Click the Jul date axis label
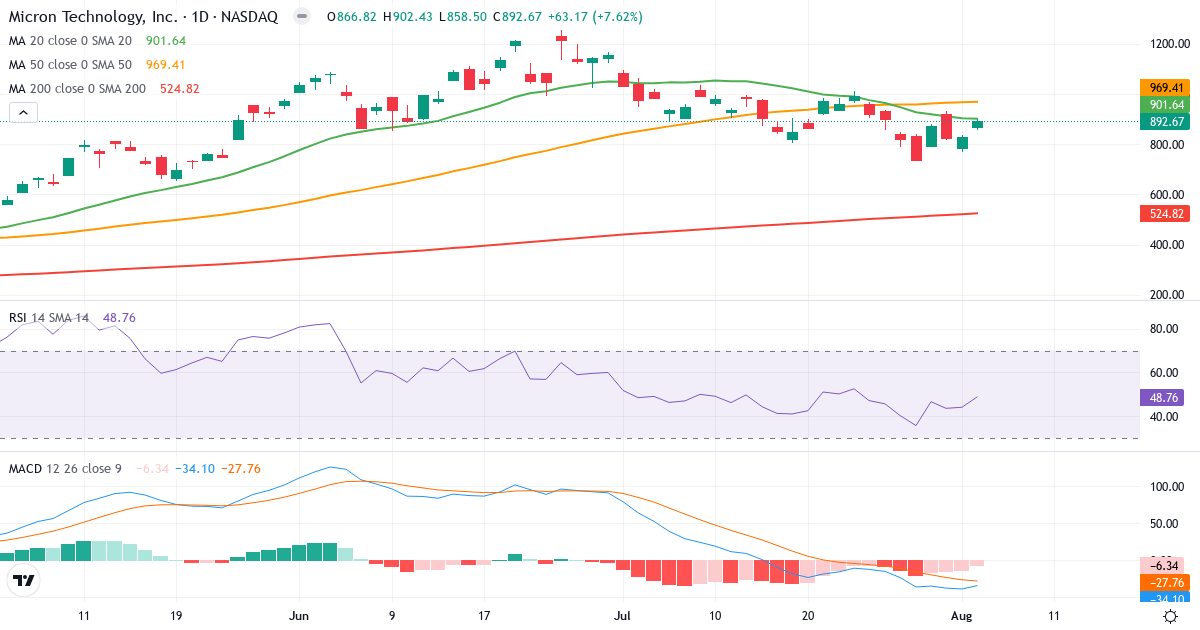The height and width of the screenshot is (630, 1200). [x=622, y=616]
